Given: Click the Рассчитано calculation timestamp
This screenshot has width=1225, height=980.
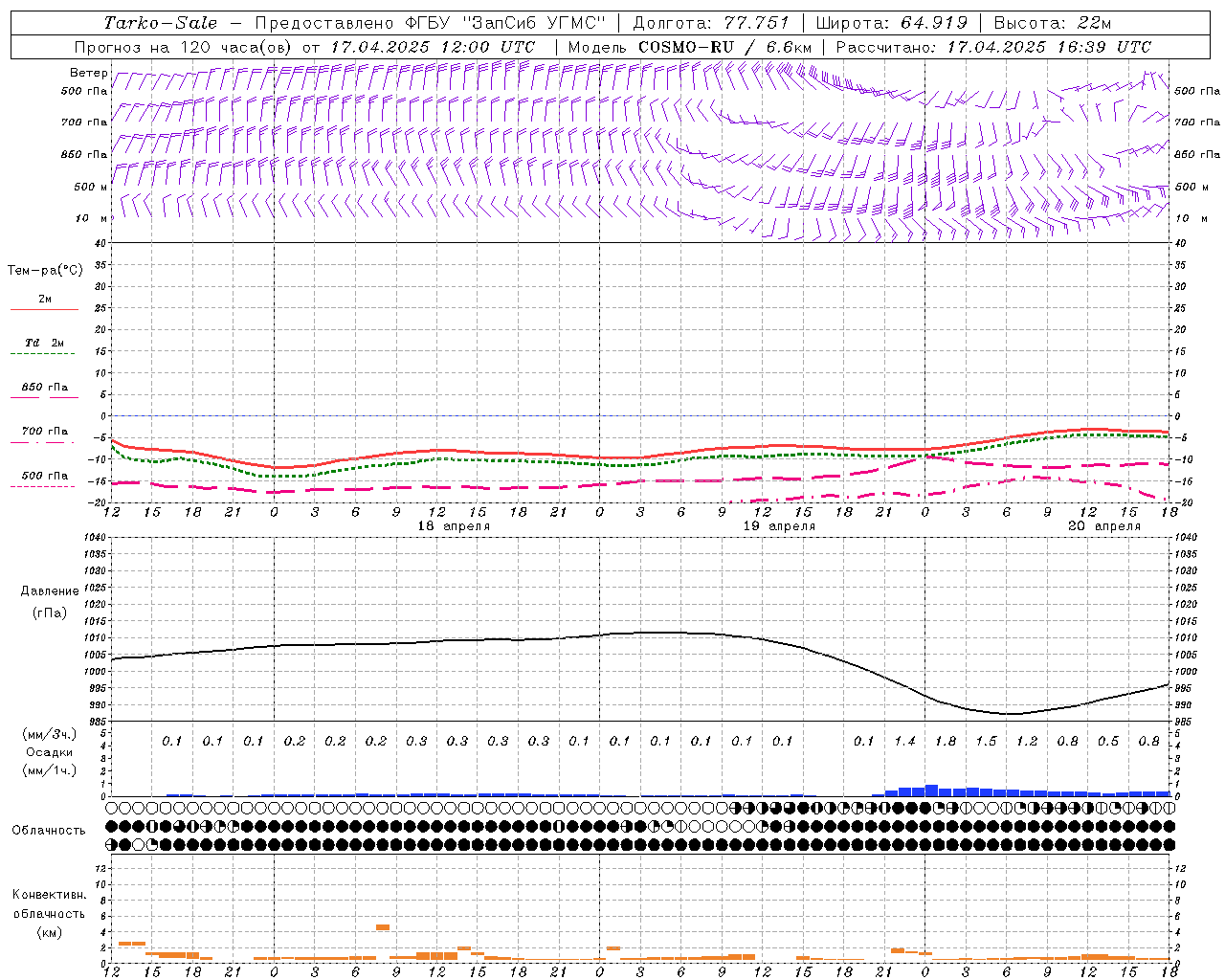Looking at the screenshot, I should click(x=992, y=47).
